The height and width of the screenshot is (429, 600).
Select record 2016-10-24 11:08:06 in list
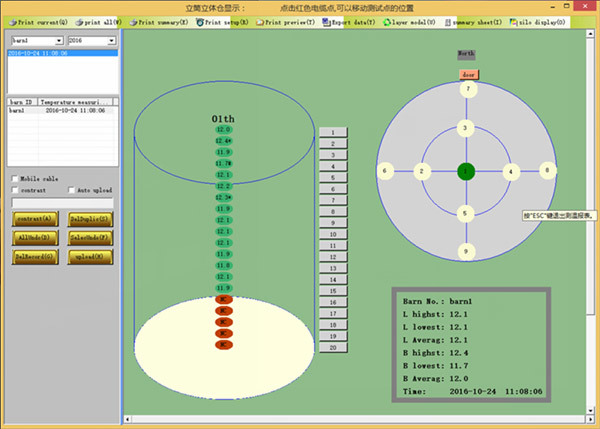[63, 53]
